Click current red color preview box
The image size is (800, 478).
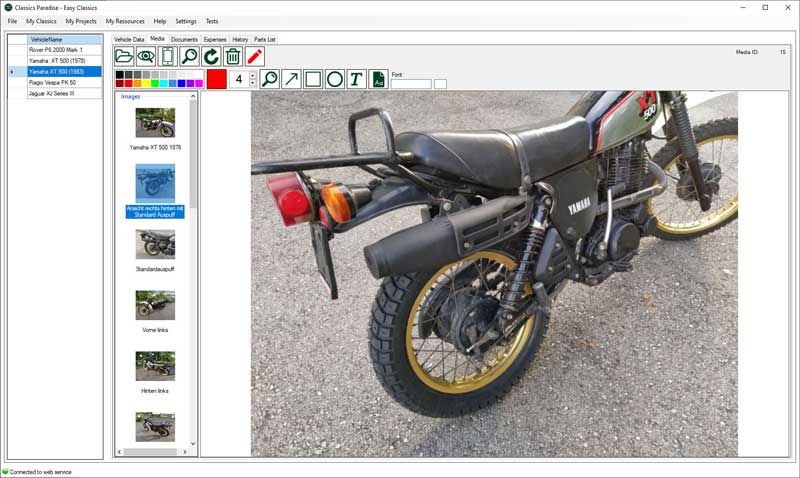(216, 79)
